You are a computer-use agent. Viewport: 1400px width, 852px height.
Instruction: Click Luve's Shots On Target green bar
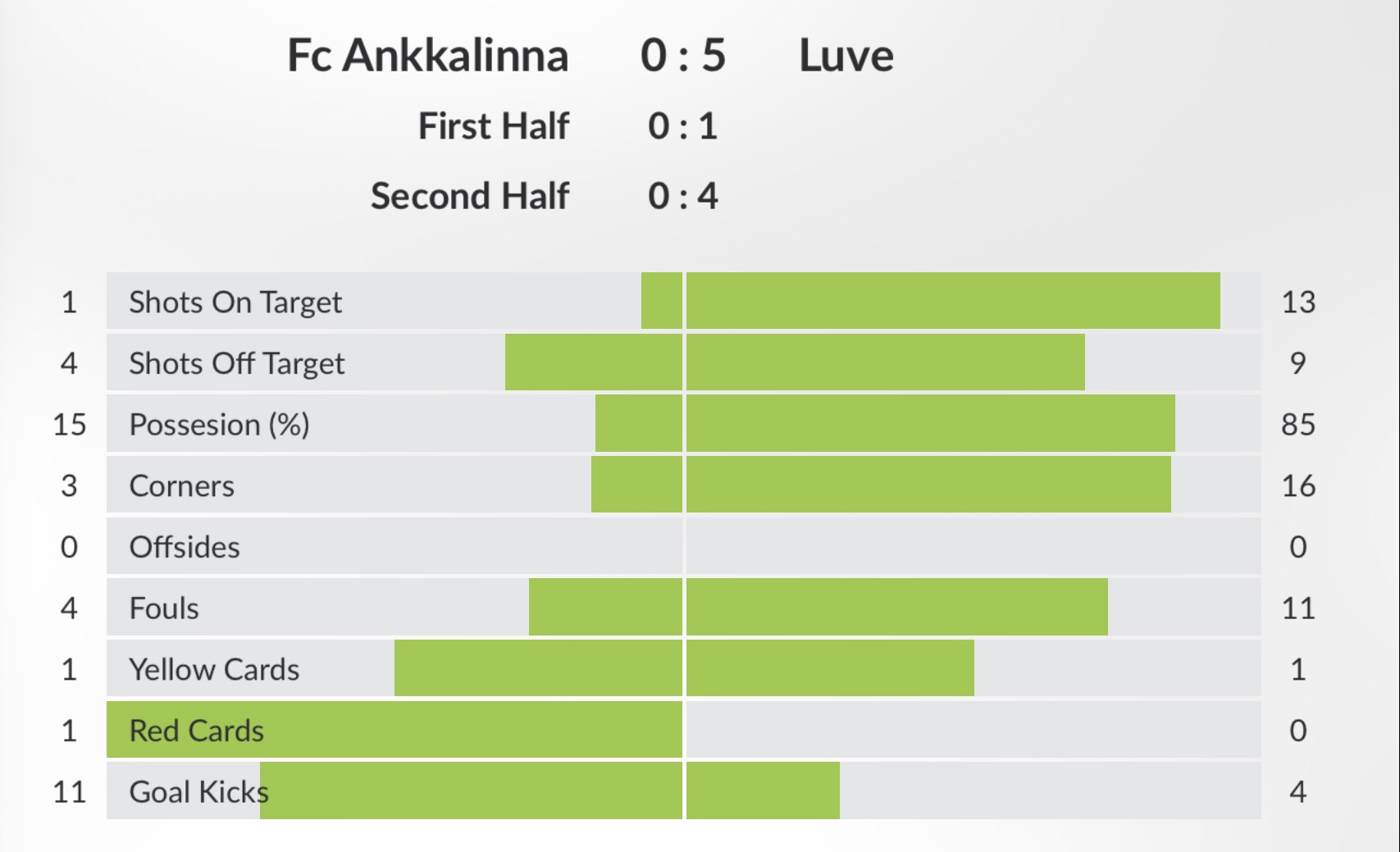[x=952, y=301]
